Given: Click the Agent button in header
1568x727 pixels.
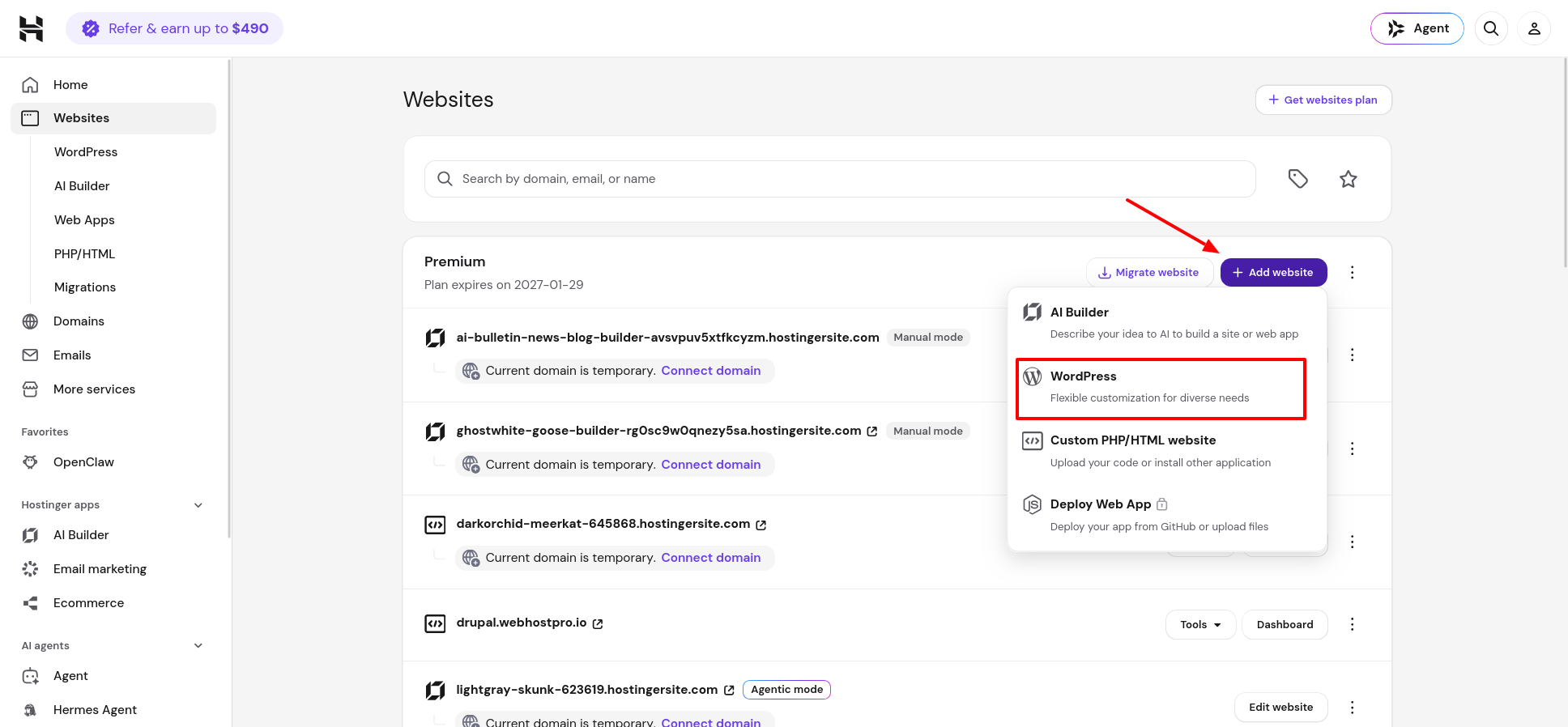Looking at the screenshot, I should [x=1417, y=28].
